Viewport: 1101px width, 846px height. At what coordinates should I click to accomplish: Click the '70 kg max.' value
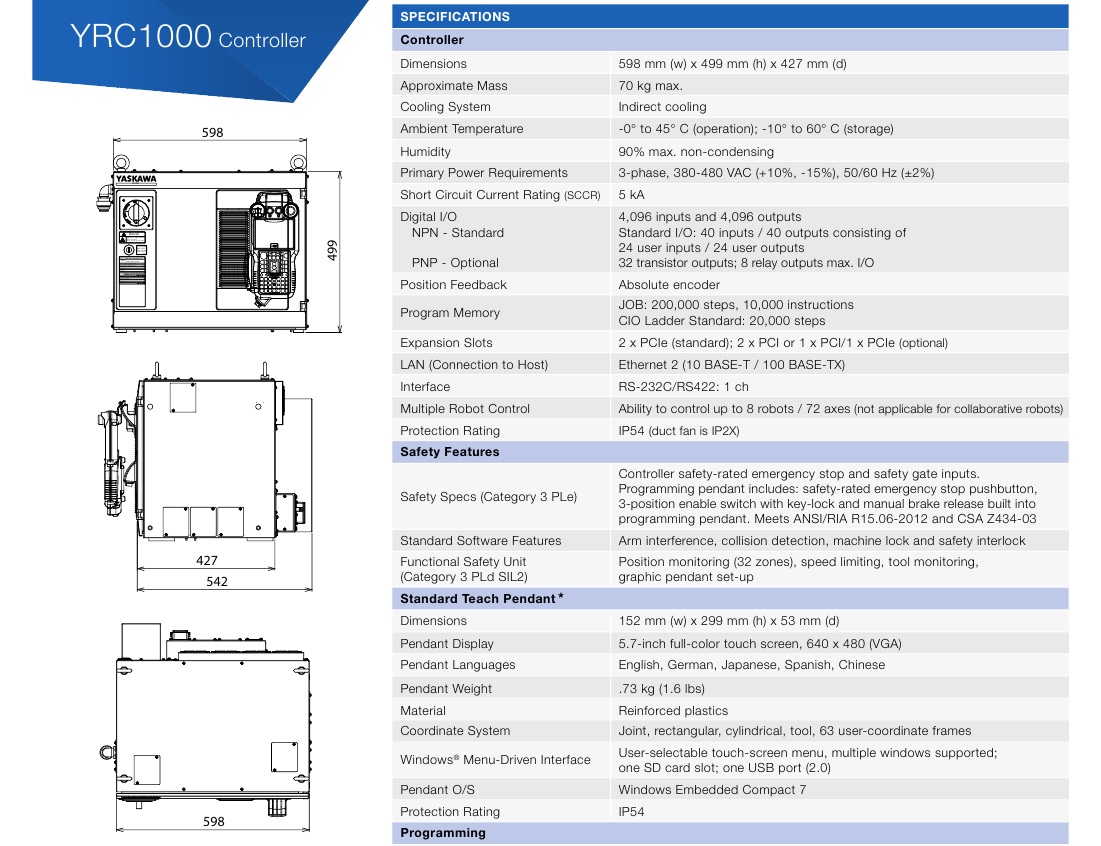coord(650,86)
